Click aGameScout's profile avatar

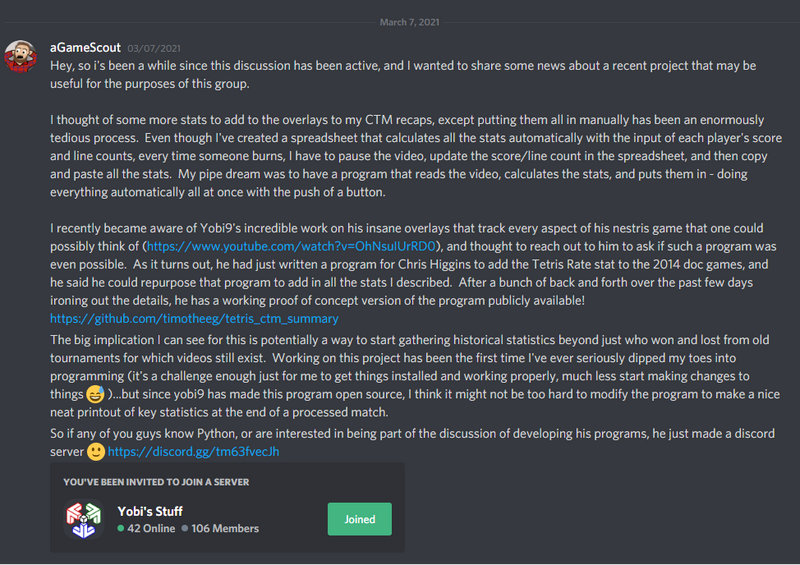pyautogui.click(x=20, y=56)
